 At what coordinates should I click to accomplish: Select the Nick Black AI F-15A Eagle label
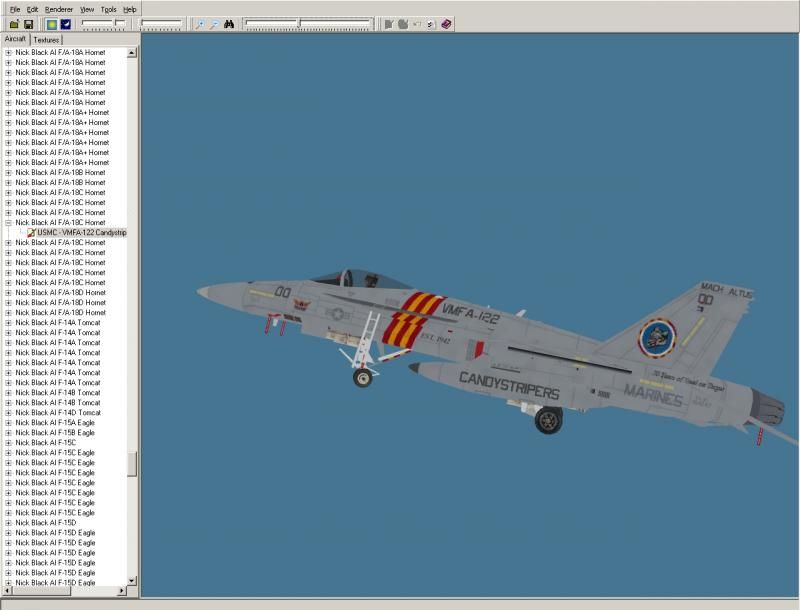click(x=55, y=423)
